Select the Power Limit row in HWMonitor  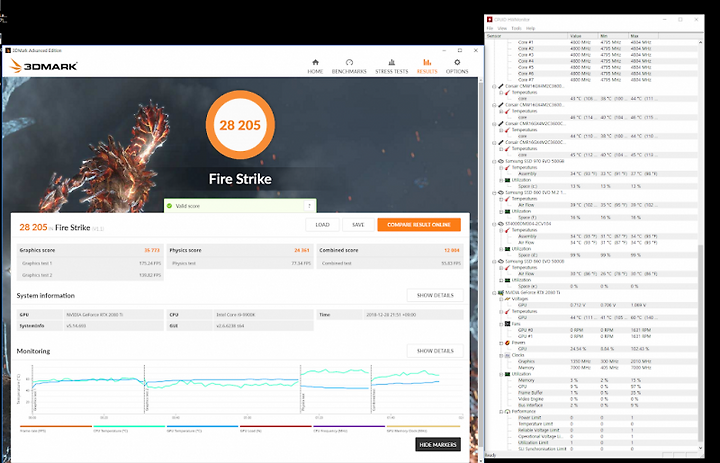coord(592,418)
